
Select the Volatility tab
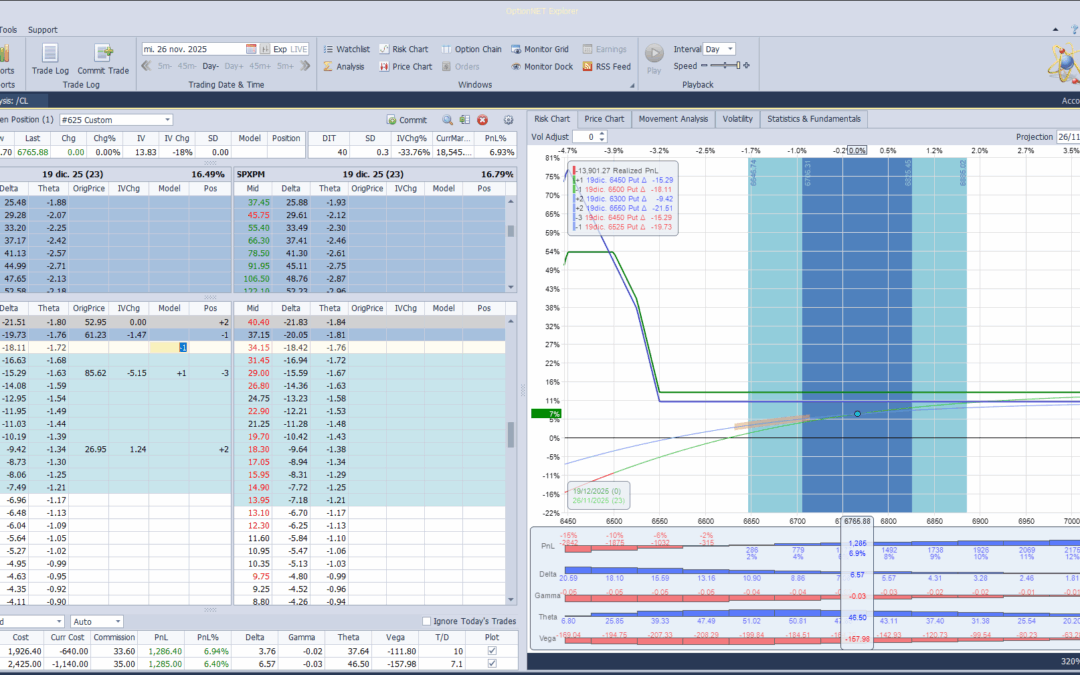pos(738,118)
